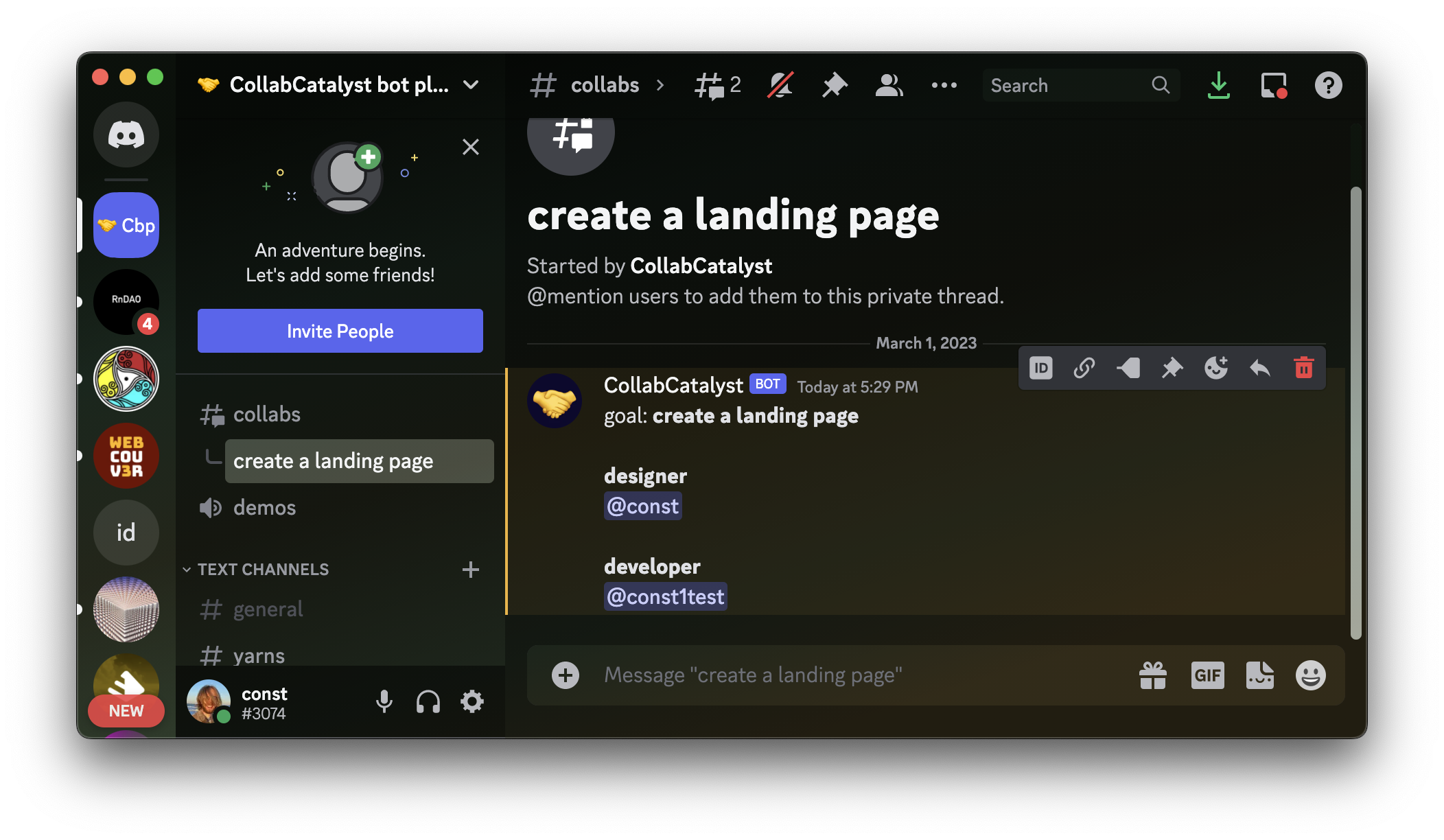Select the Cbp server icon

pyautogui.click(x=126, y=225)
